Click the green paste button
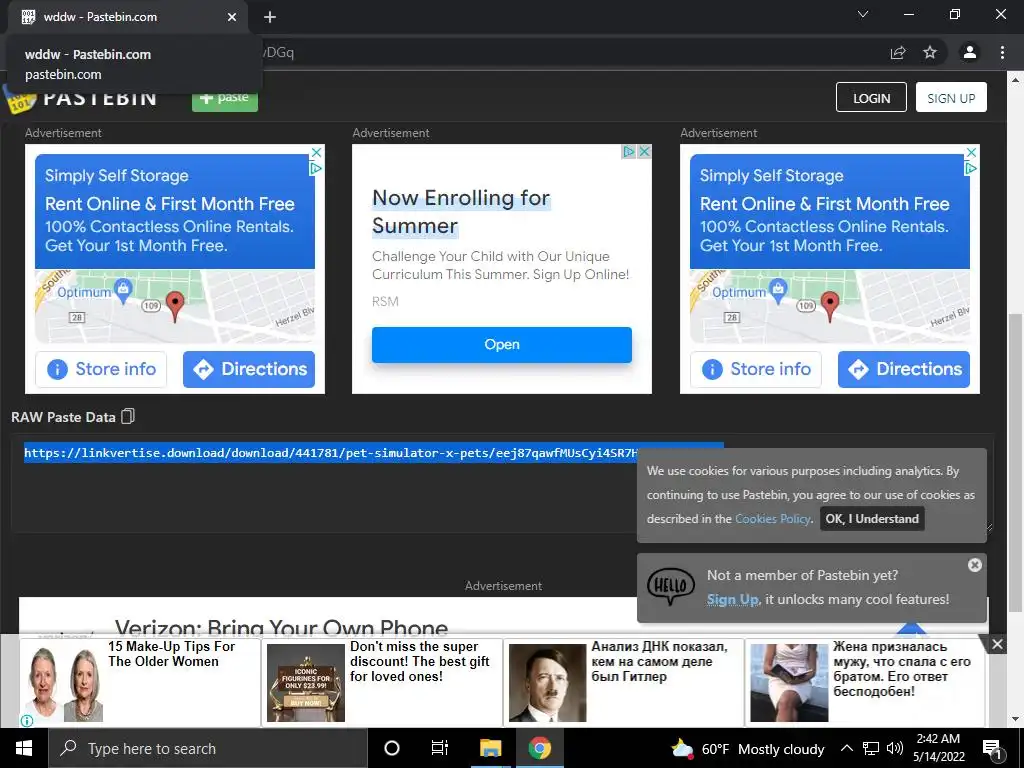Image resolution: width=1024 pixels, height=768 pixels. pyautogui.click(x=225, y=99)
